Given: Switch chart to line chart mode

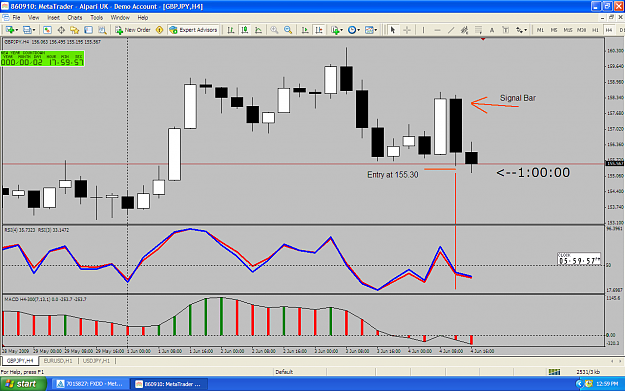Looking at the screenshot, I should click(x=258, y=30).
